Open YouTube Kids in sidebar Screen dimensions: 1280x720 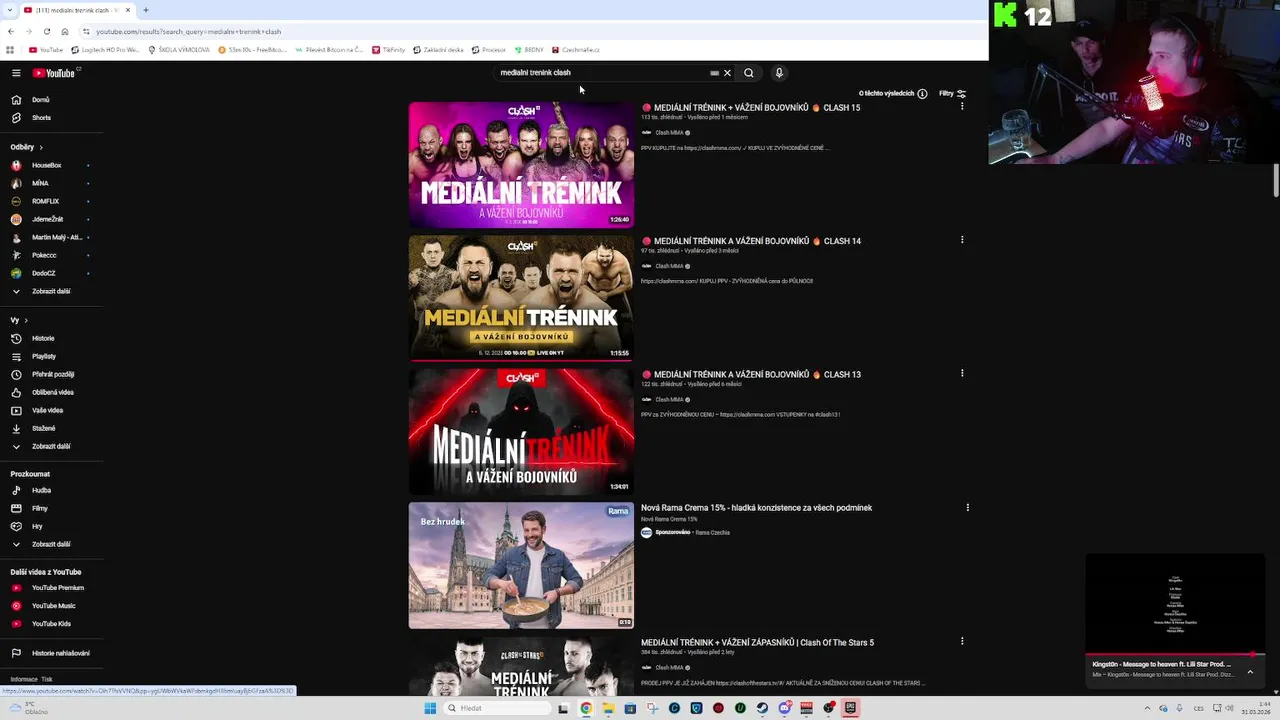click(51, 624)
